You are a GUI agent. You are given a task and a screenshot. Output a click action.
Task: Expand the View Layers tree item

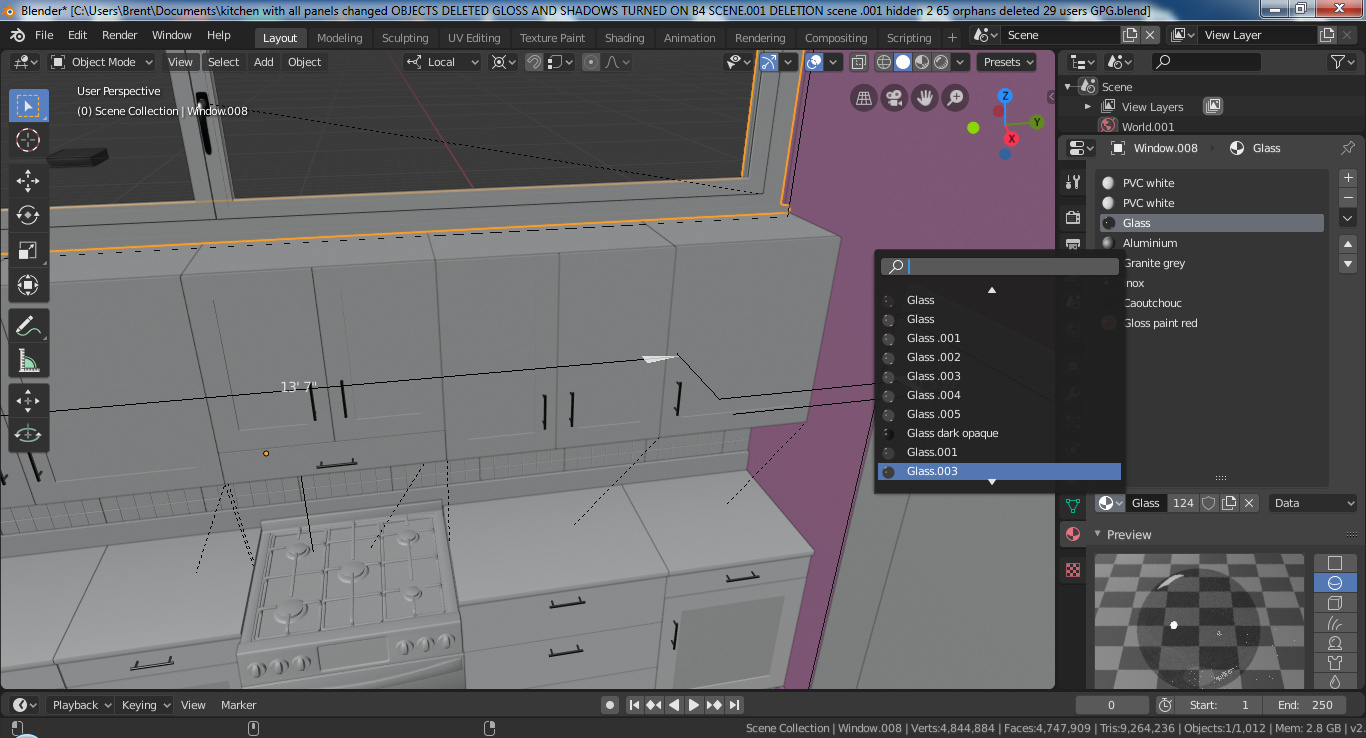point(1088,107)
